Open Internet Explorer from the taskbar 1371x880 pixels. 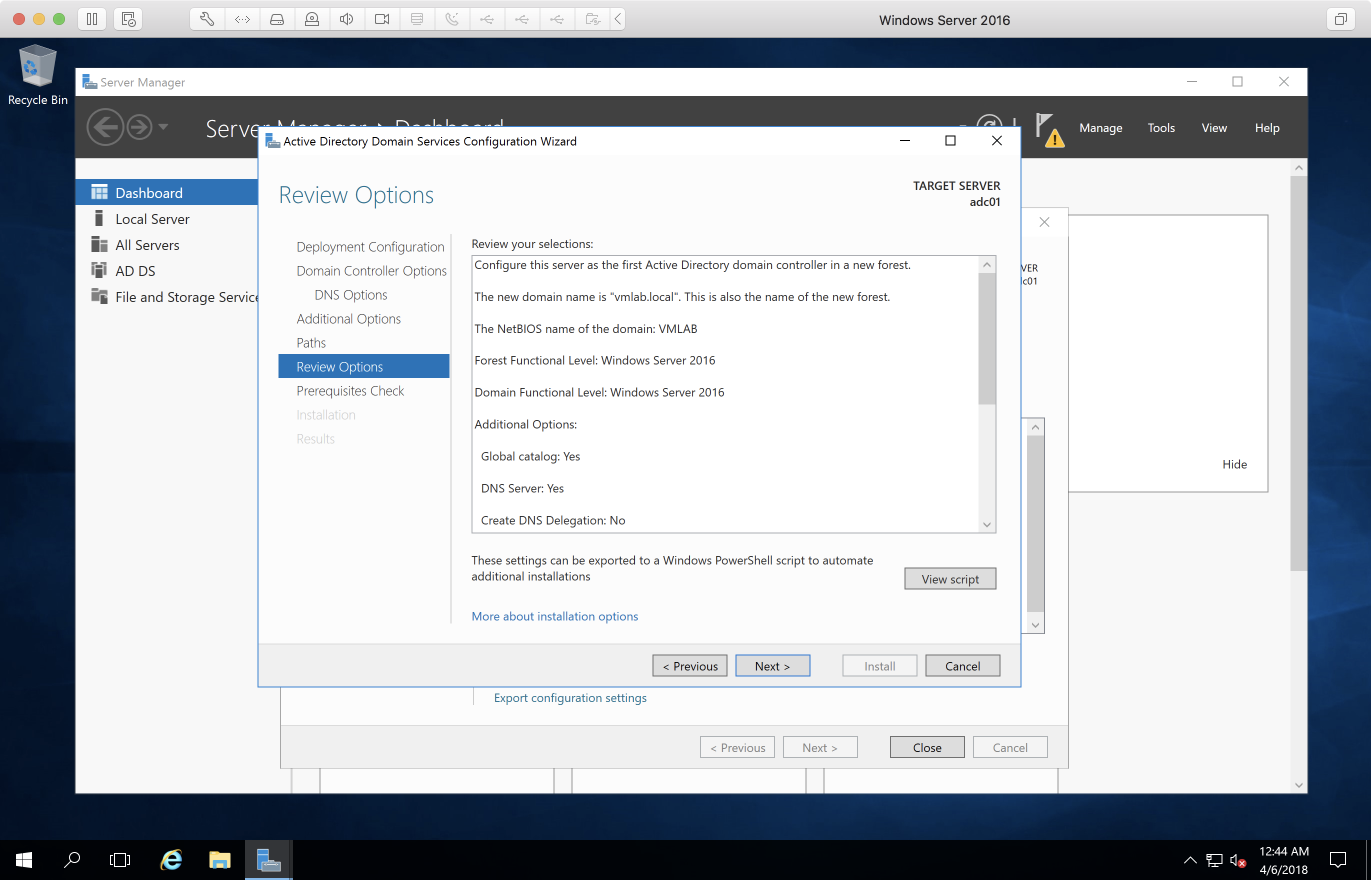tap(172, 860)
